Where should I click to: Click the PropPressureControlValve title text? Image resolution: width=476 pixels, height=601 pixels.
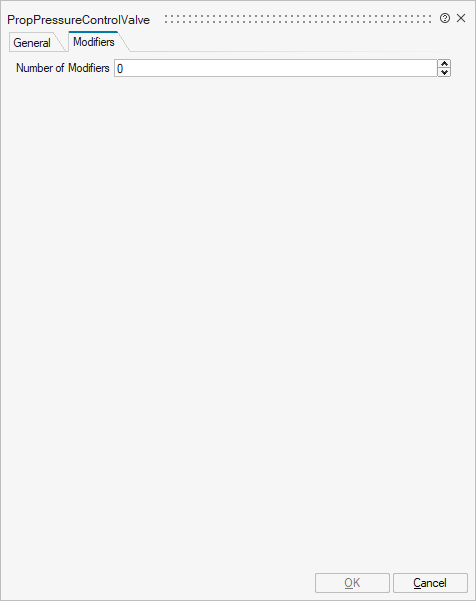pyautogui.click(x=79, y=20)
